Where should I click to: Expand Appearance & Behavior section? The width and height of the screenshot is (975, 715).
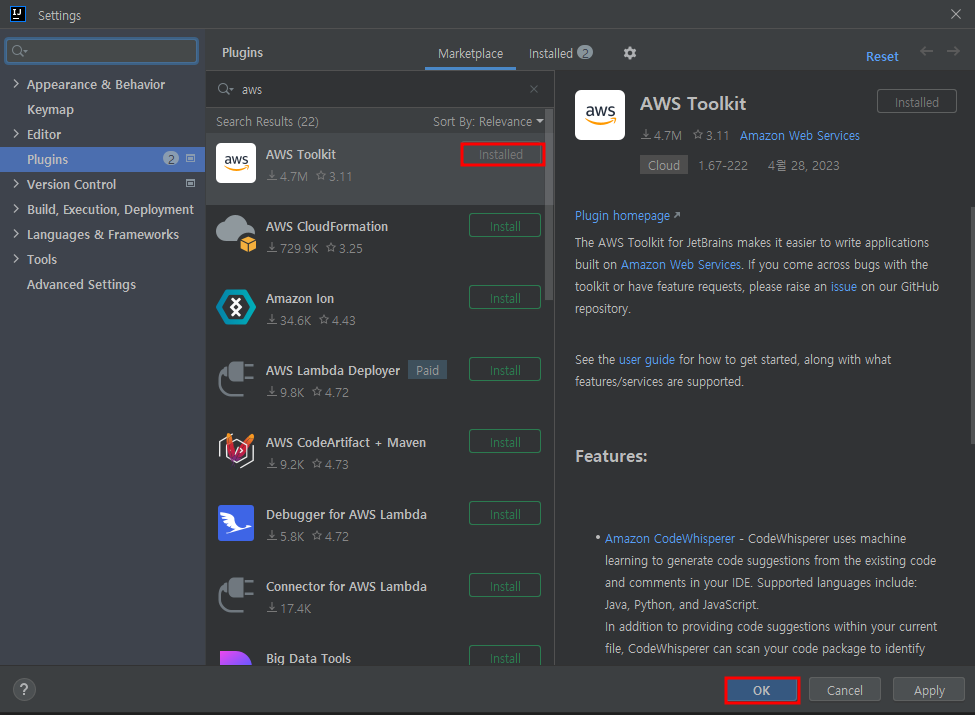click(16, 84)
